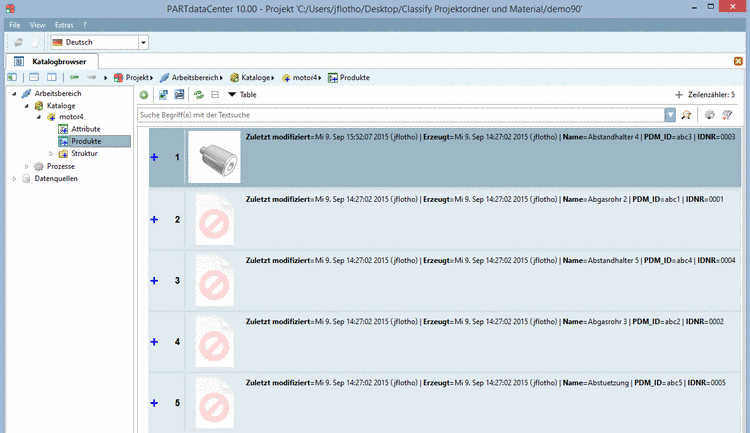Image resolution: width=750 pixels, height=433 pixels.
Task: Click the missing-image thumbnail of Abstandhalter 5
Action: pyautogui.click(x=214, y=281)
